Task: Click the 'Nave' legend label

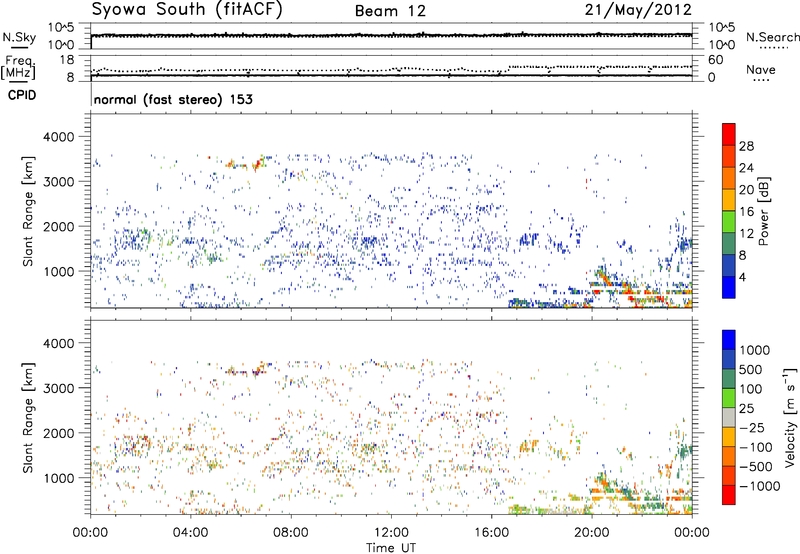Action: [761, 70]
